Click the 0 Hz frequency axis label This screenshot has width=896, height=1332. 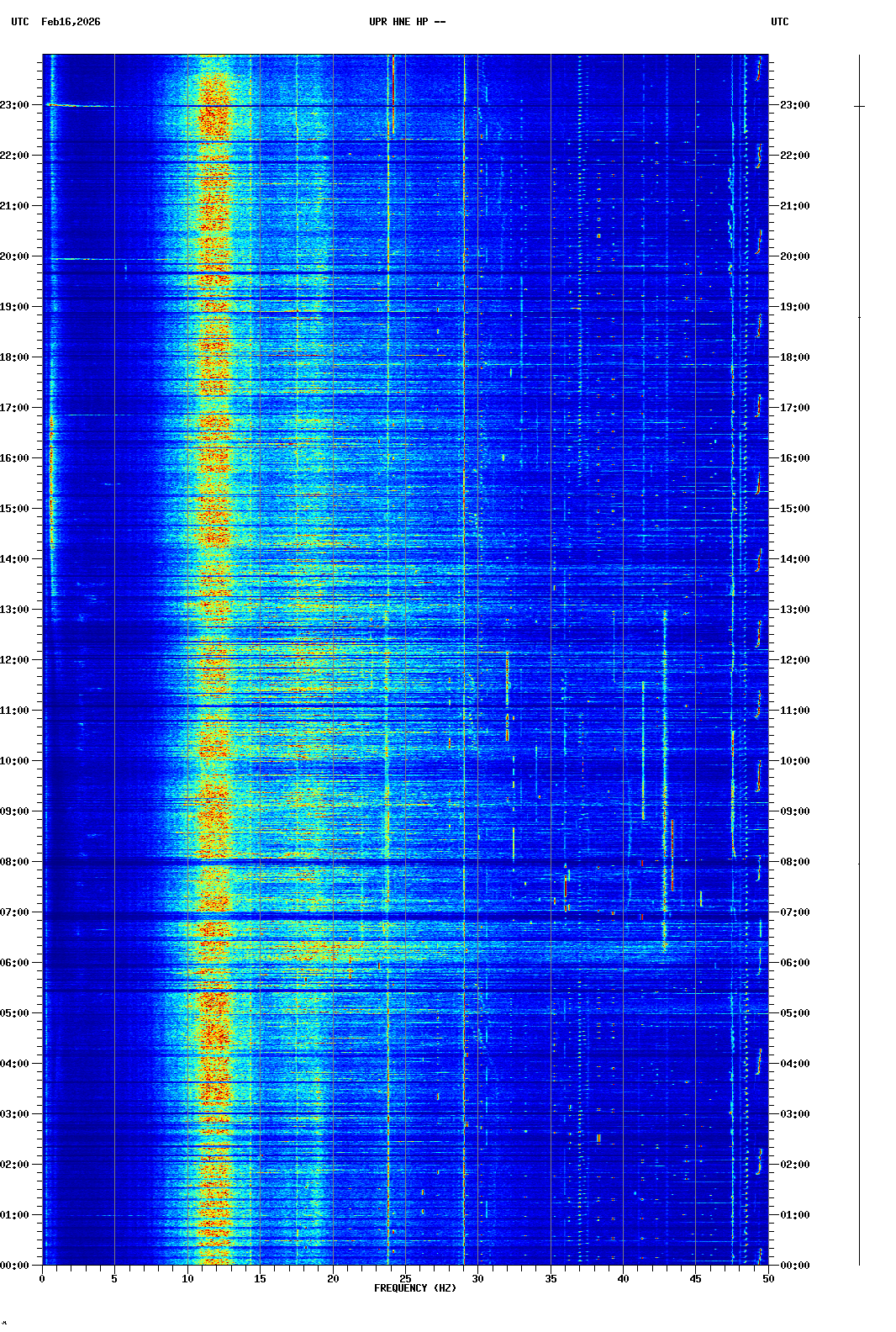[42, 1279]
